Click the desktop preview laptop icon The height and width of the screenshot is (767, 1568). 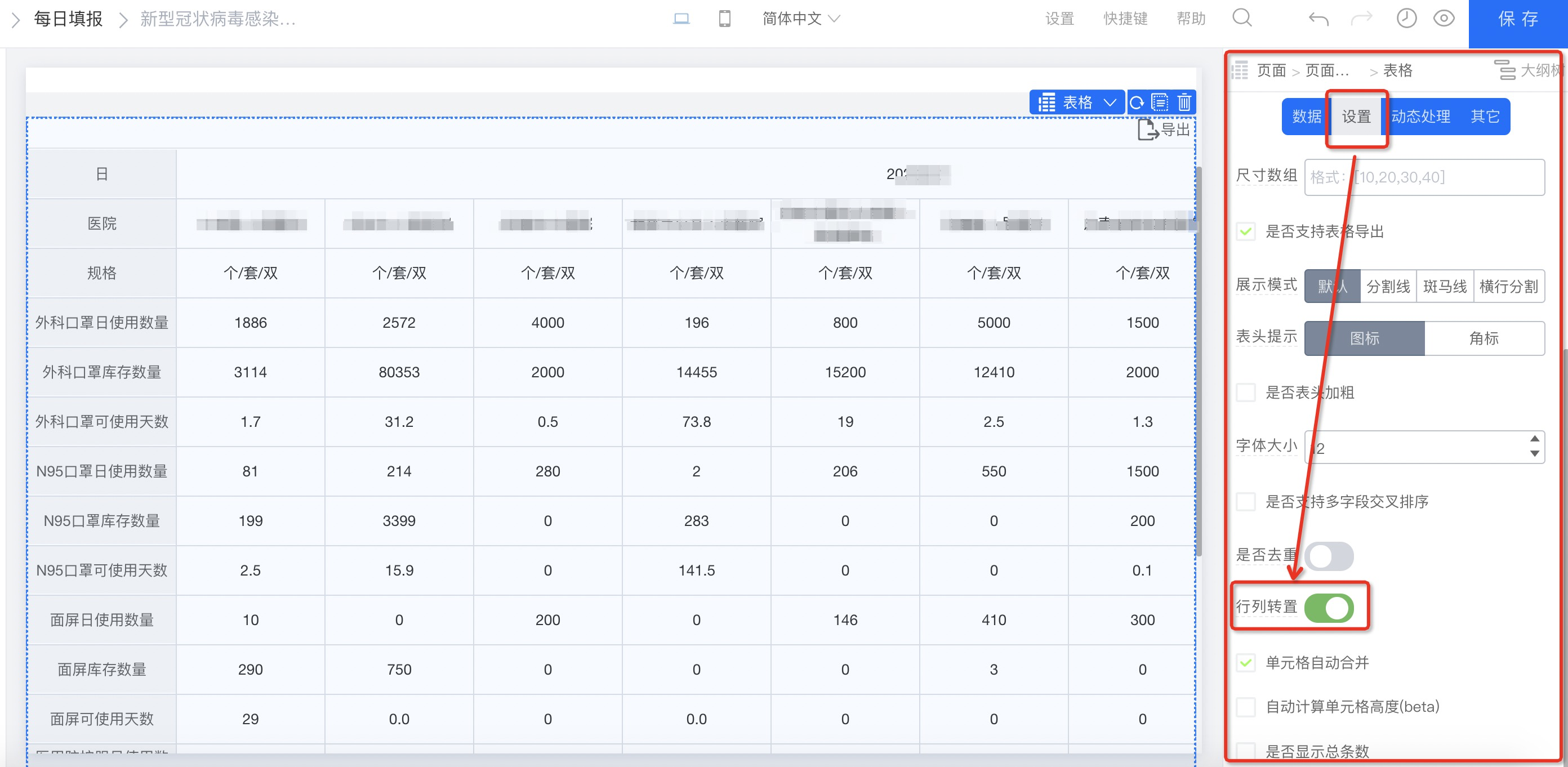681,19
